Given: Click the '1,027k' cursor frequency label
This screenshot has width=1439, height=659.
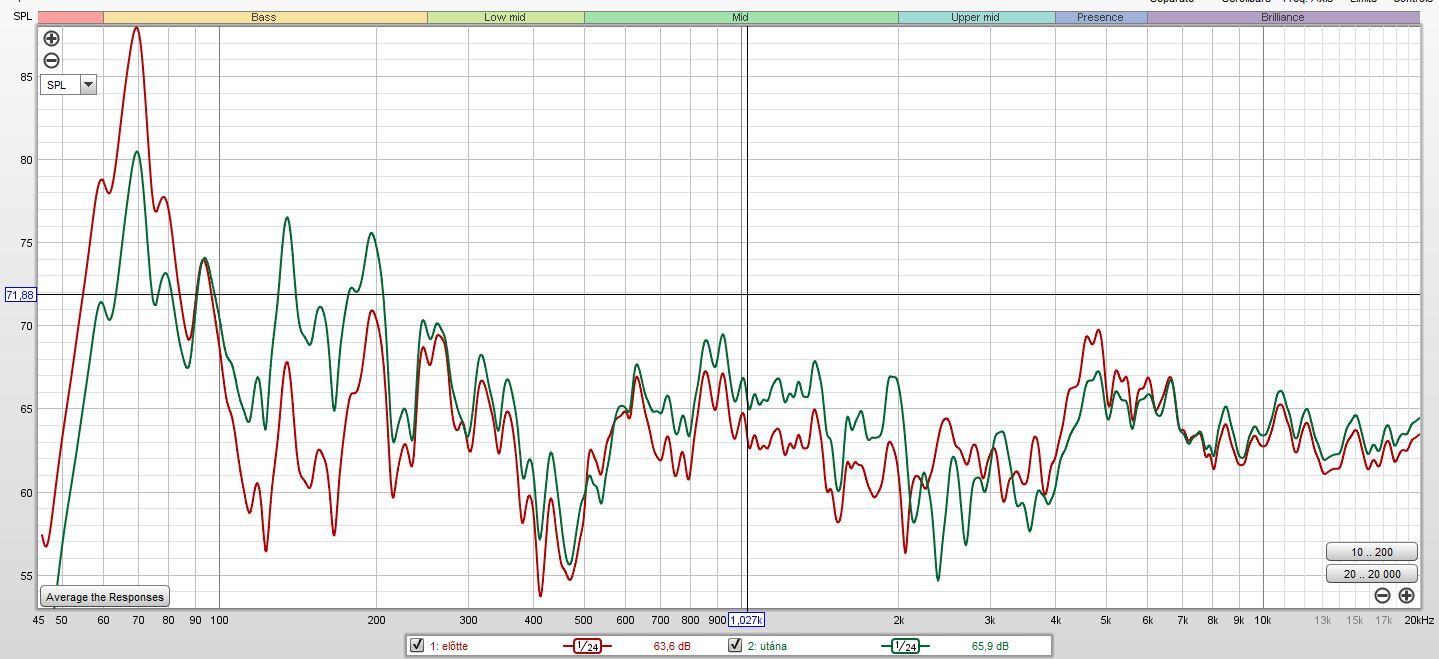Looking at the screenshot, I should point(746,620).
